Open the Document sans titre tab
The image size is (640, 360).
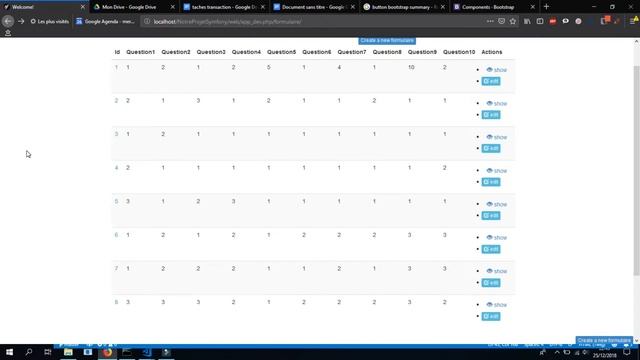314,7
